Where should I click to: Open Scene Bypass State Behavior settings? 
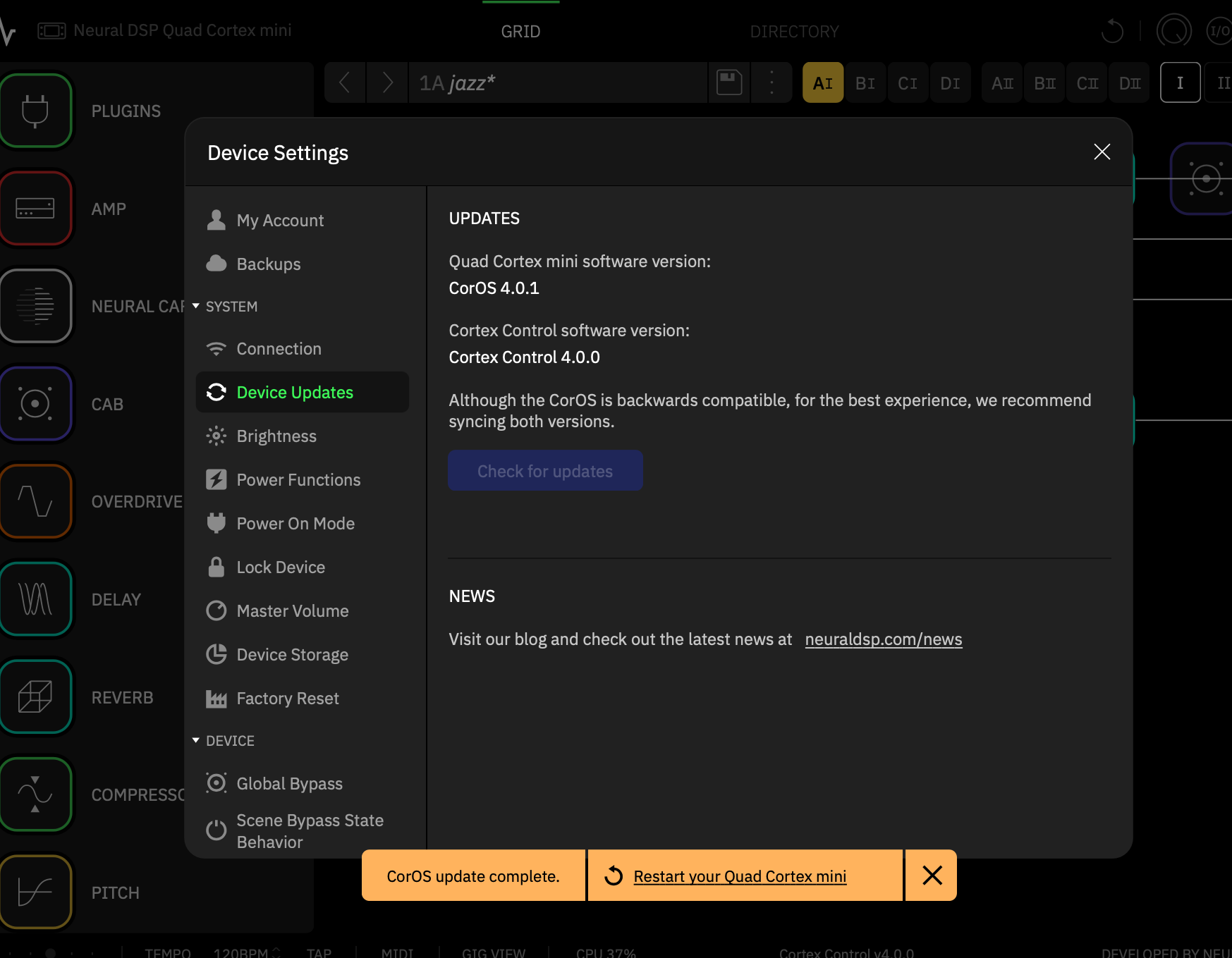(303, 831)
